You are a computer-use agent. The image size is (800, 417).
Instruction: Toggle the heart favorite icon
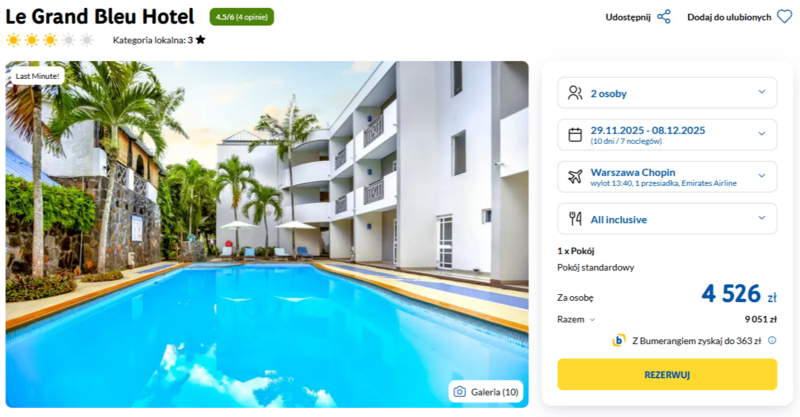tap(785, 17)
